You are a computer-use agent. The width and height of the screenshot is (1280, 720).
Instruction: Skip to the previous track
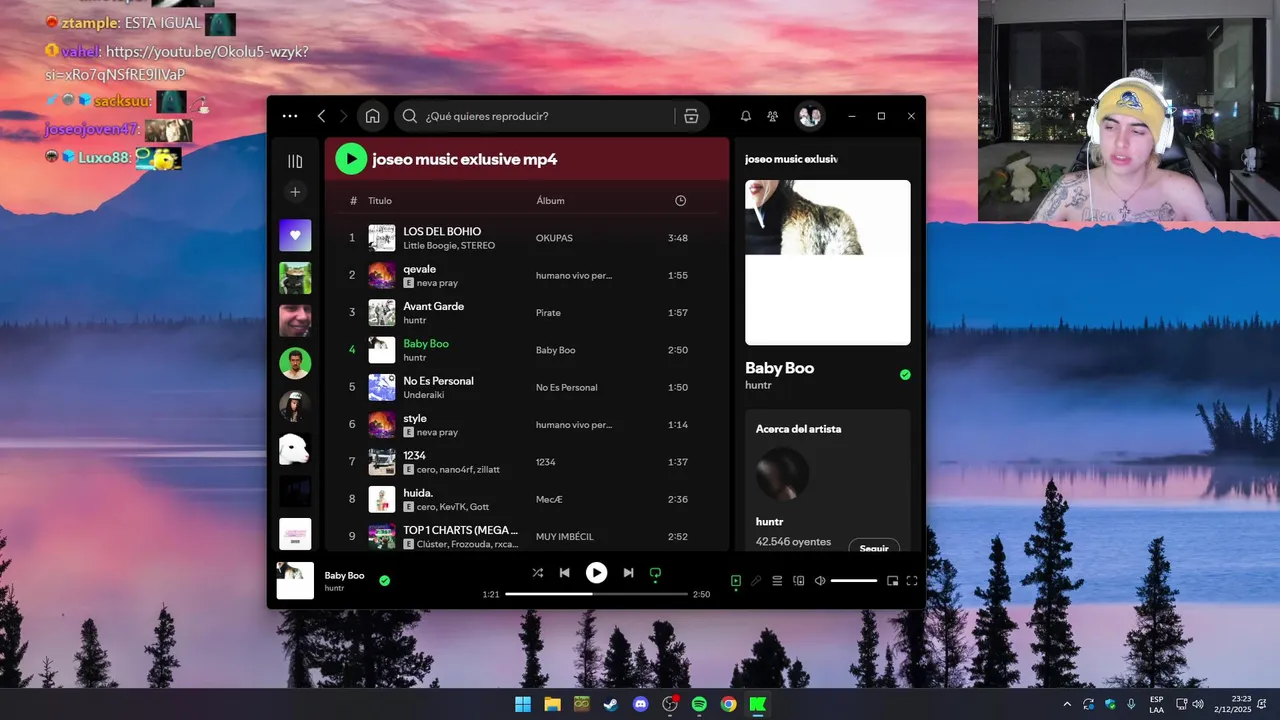(565, 573)
